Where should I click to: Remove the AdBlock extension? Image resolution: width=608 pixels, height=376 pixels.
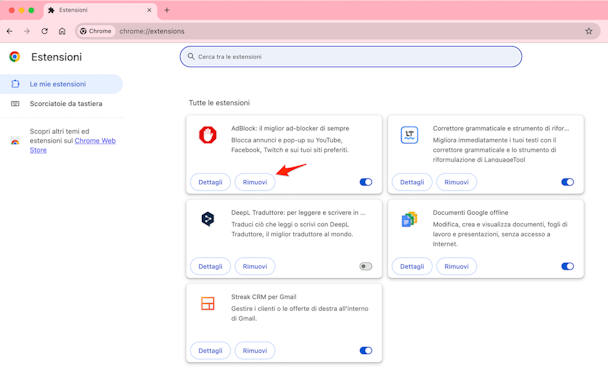[255, 182]
